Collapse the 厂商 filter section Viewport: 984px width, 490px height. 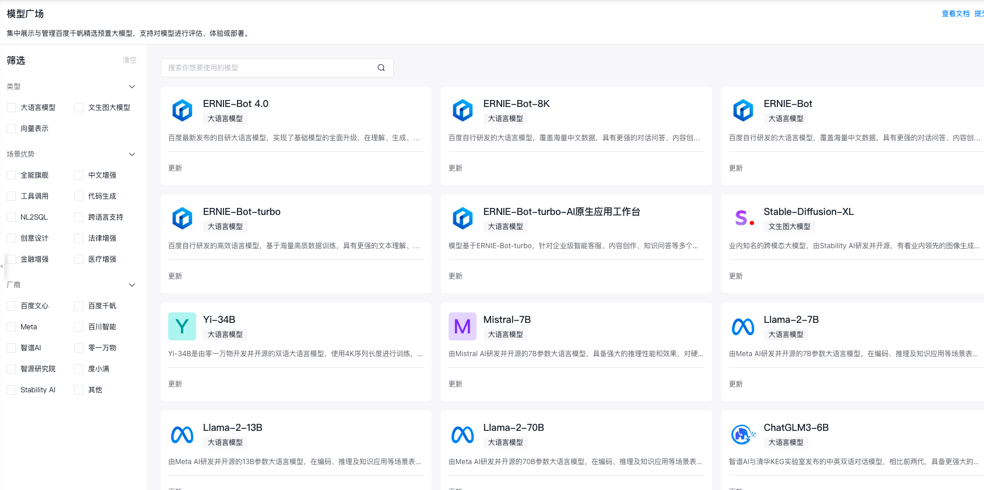(132, 285)
